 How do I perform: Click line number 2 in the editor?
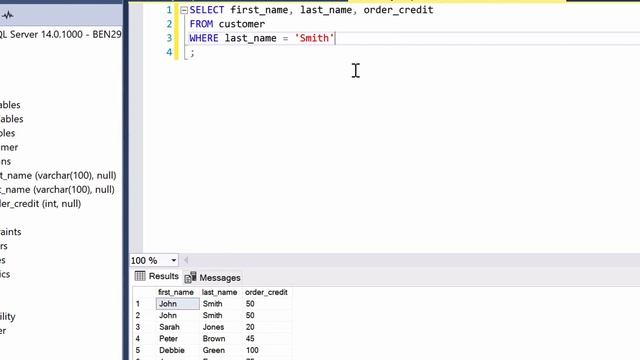point(169,24)
